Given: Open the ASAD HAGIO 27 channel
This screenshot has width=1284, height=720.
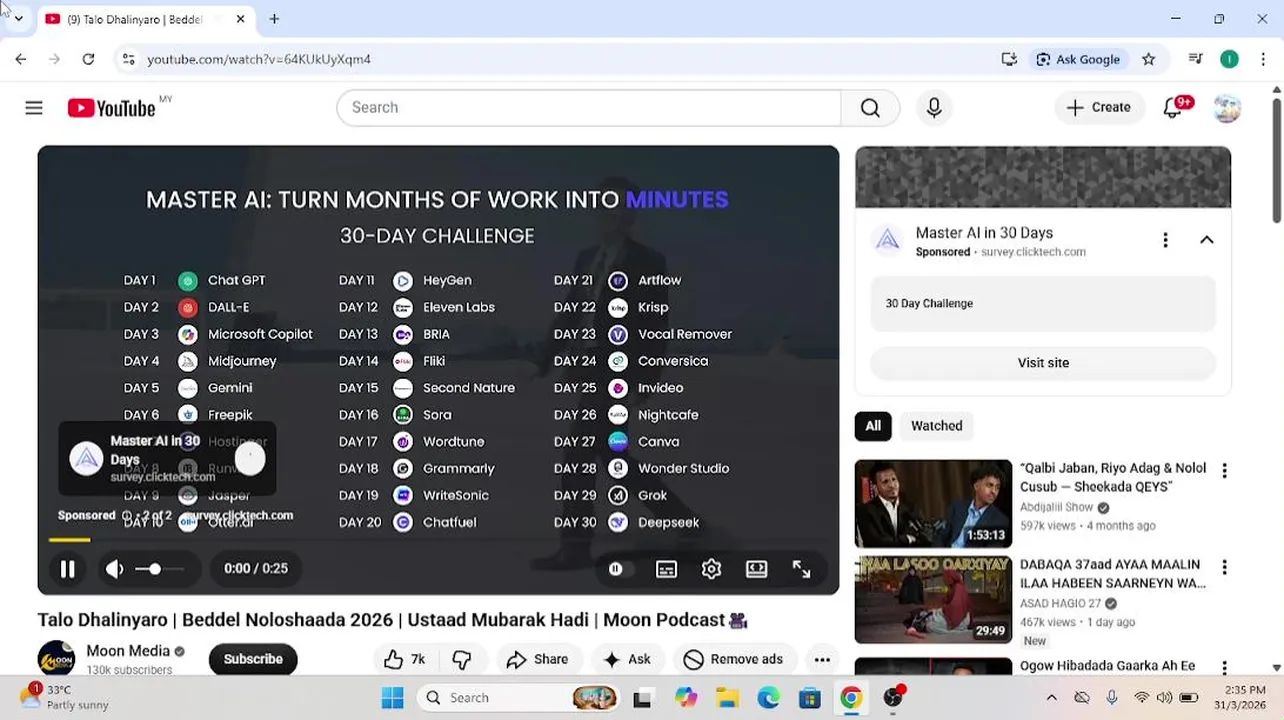Looking at the screenshot, I should (x=1060, y=603).
